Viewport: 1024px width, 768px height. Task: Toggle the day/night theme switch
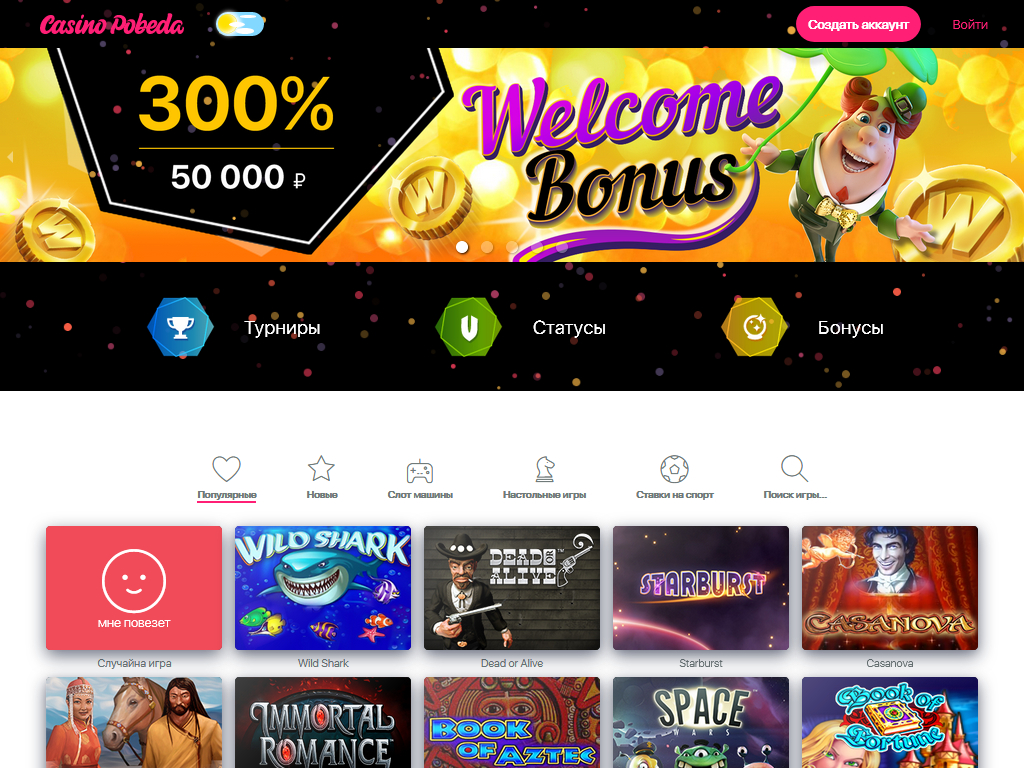pos(240,25)
